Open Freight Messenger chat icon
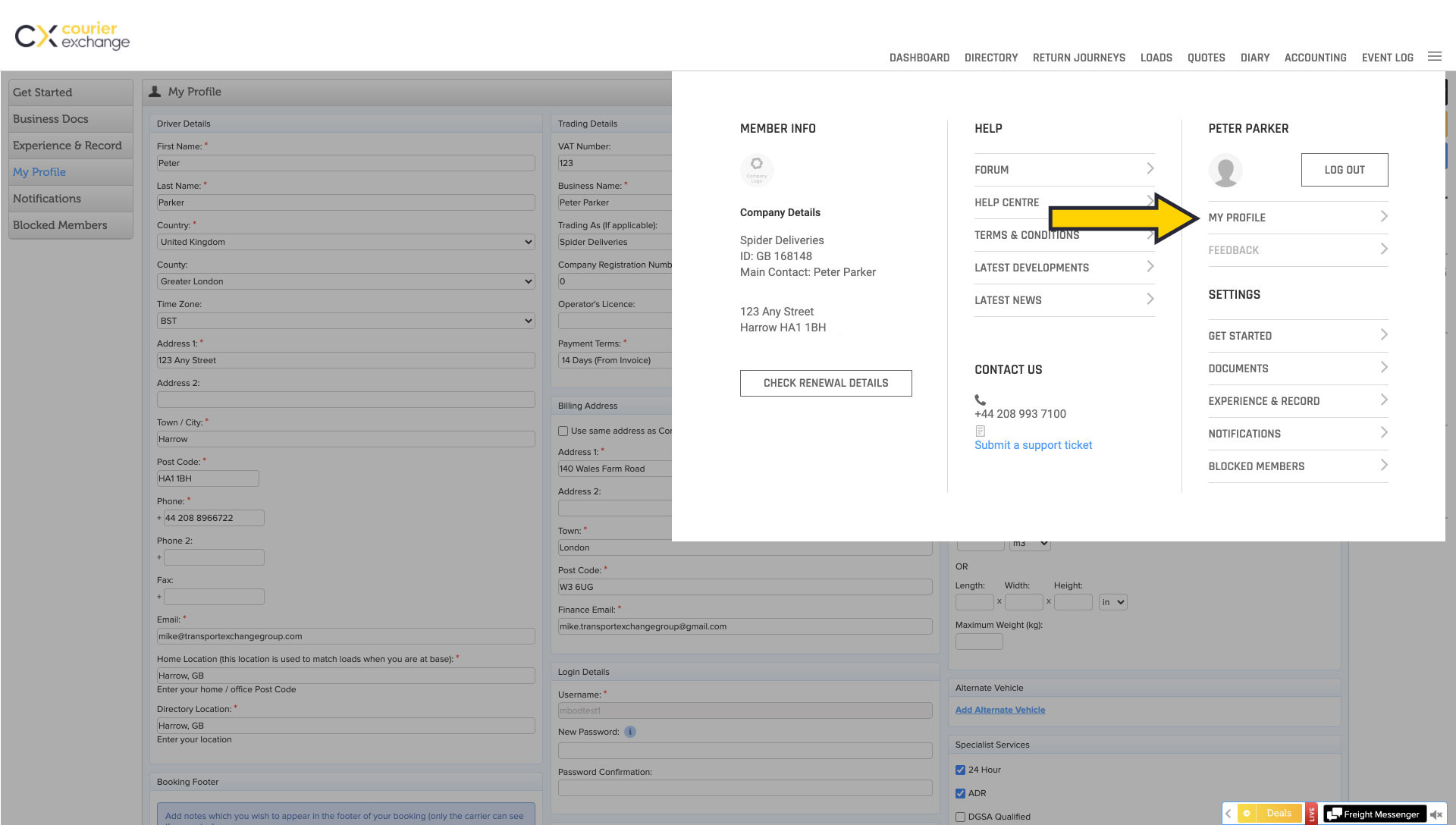The height and width of the screenshot is (825, 1456). coord(1333,814)
